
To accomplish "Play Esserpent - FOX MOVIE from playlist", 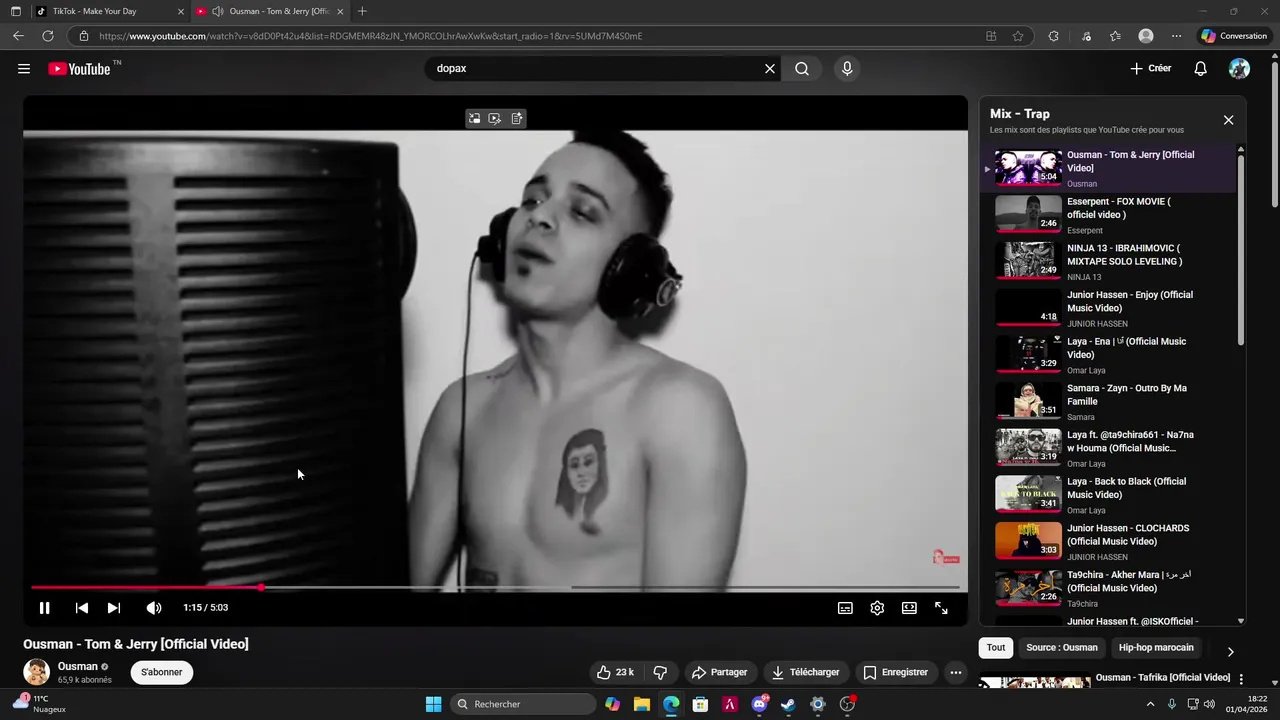I will (x=1110, y=215).
